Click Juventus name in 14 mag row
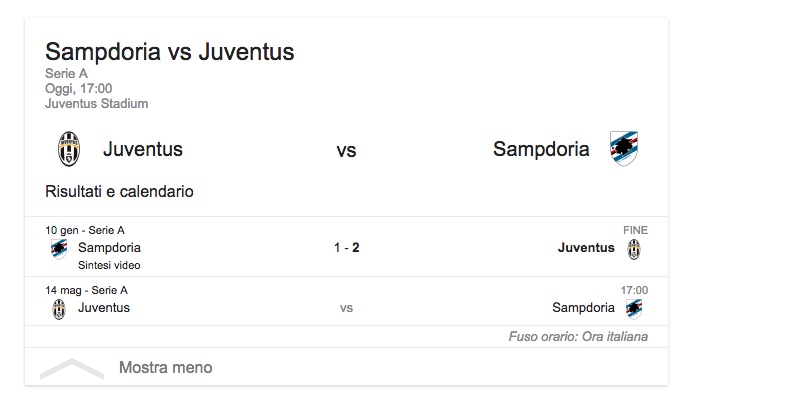Screen dimensions: 806x409 (x=104, y=307)
